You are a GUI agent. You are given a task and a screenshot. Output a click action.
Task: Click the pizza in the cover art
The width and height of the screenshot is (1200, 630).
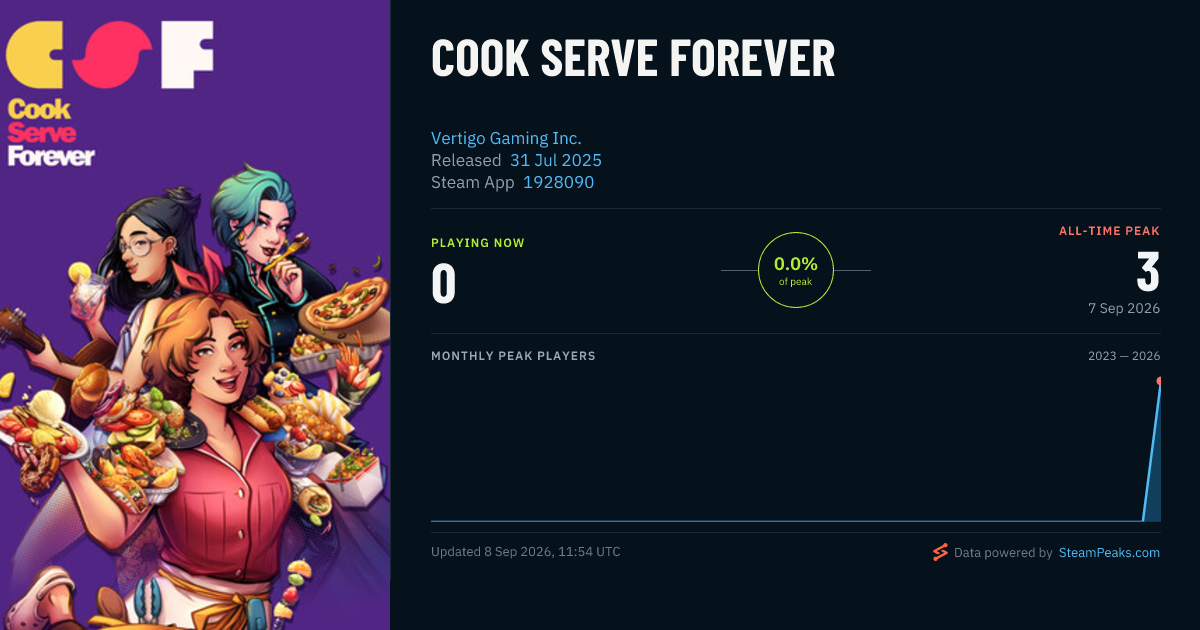(345, 308)
